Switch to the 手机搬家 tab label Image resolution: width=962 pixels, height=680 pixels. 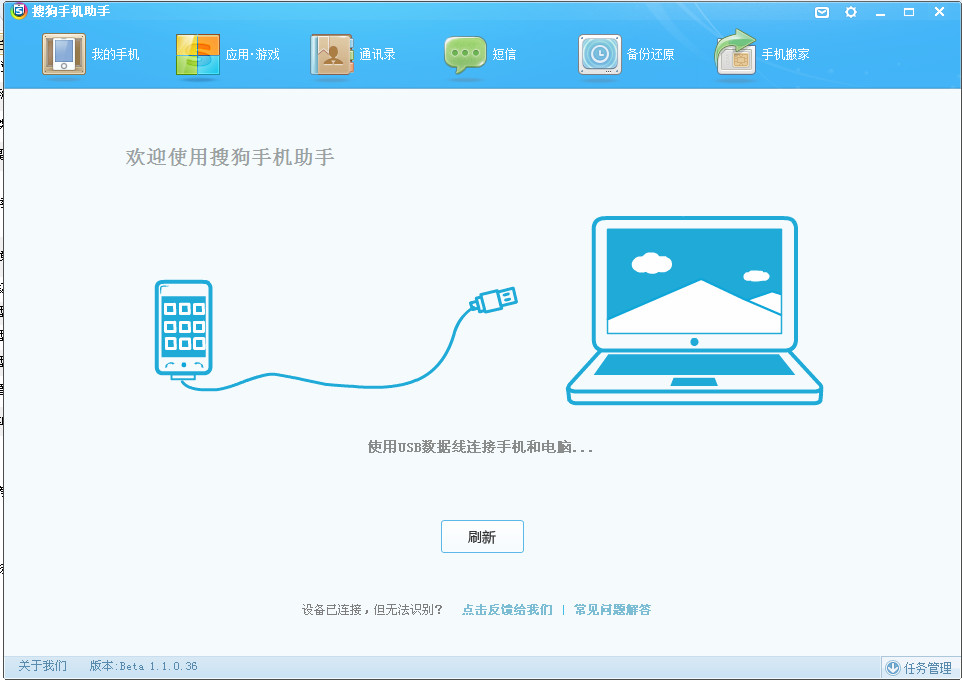(x=785, y=55)
